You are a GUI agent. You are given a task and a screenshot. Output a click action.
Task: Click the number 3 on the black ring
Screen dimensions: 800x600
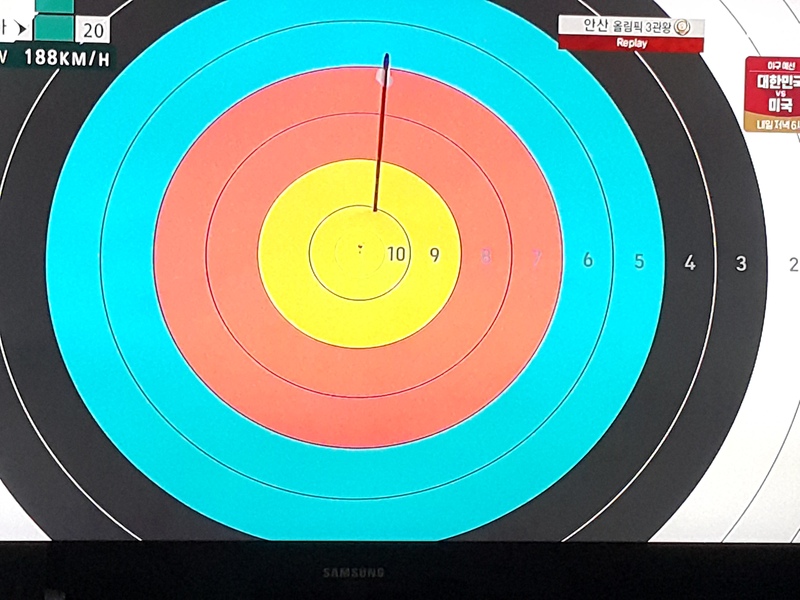click(741, 264)
